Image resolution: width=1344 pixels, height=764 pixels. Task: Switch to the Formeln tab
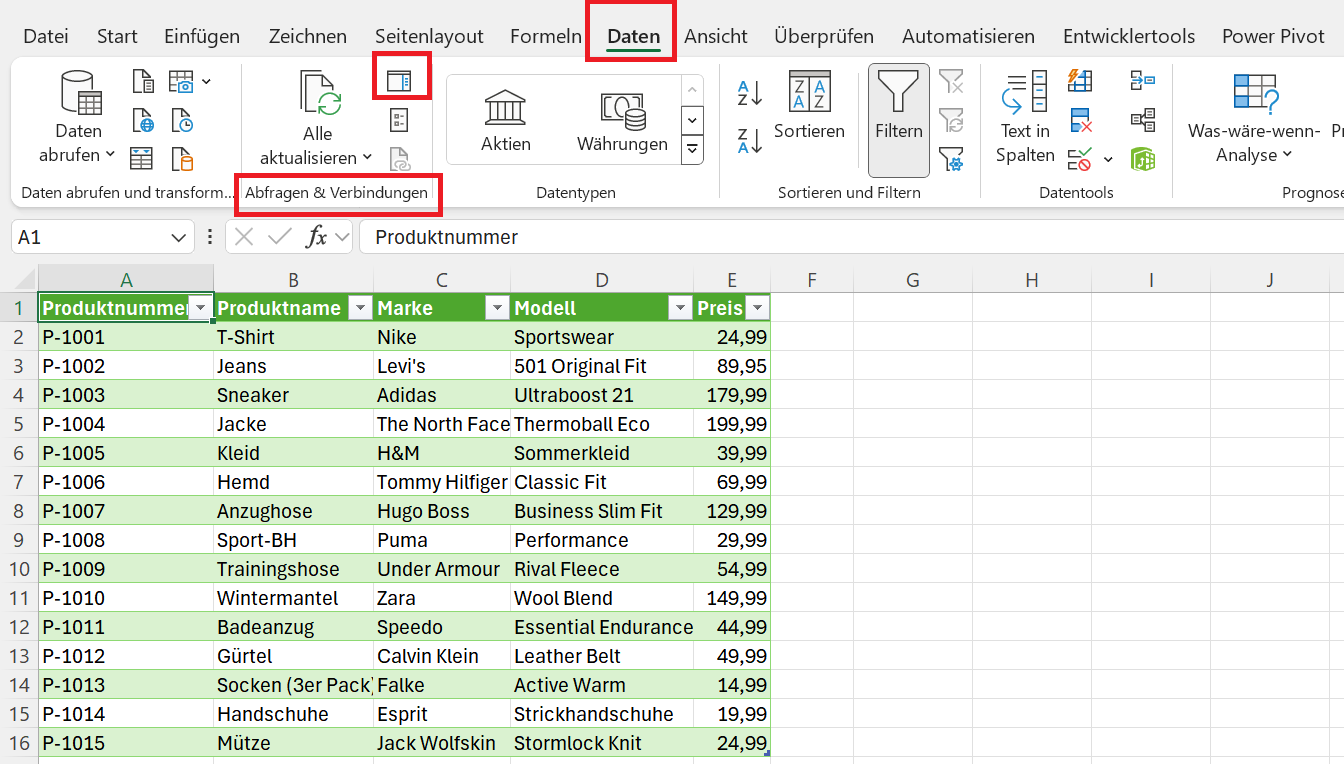point(545,36)
